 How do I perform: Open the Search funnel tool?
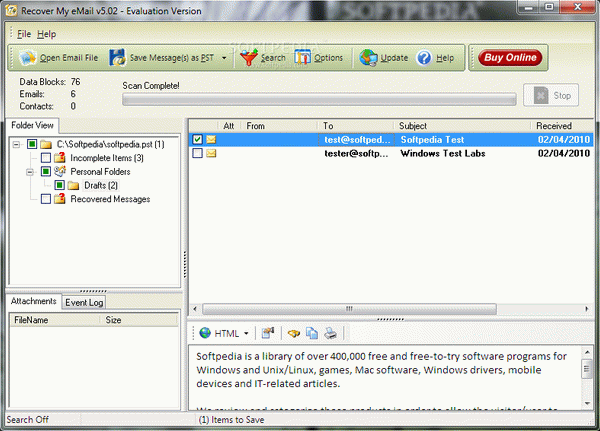point(249,58)
